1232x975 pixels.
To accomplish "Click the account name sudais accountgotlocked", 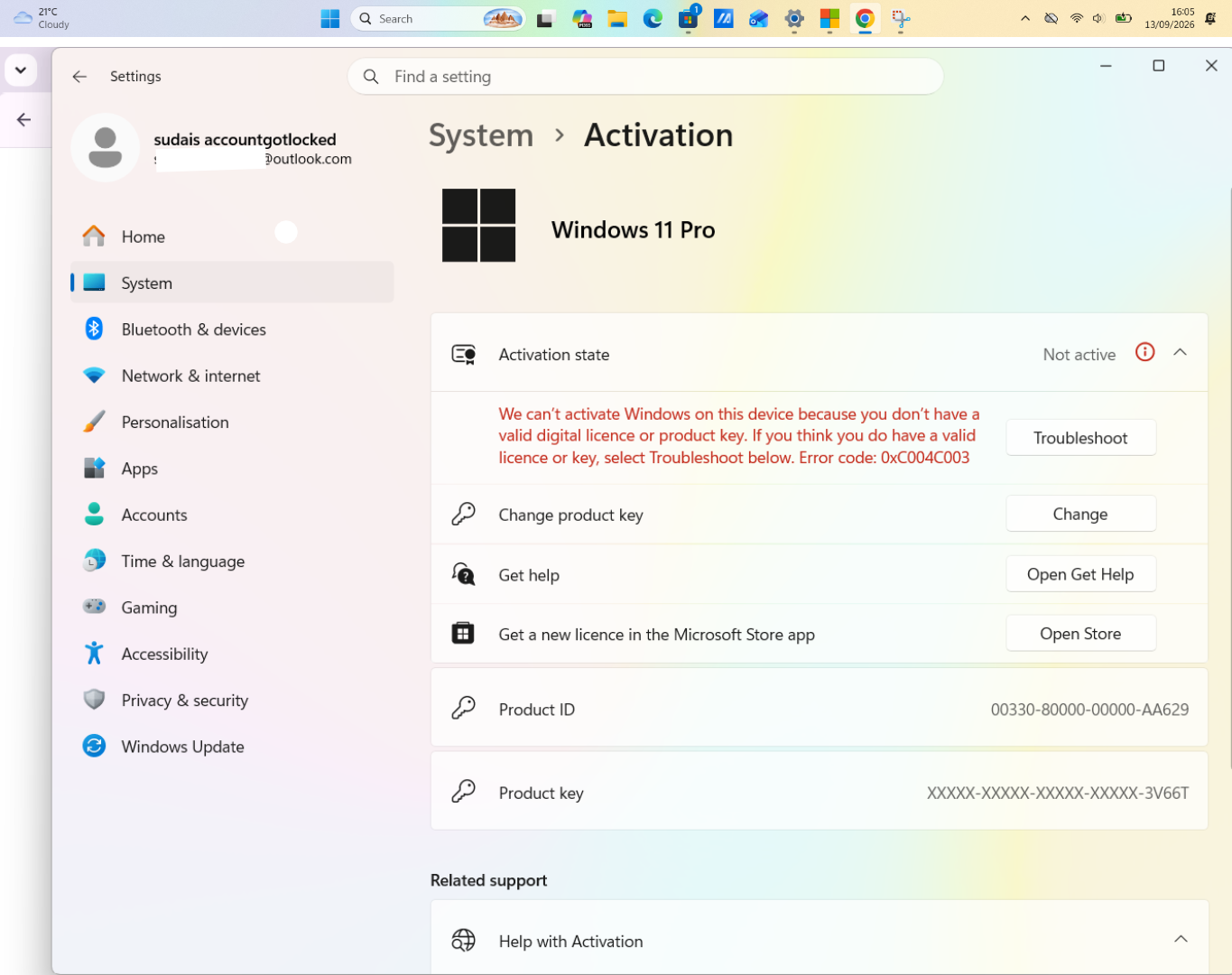I will 245,140.
